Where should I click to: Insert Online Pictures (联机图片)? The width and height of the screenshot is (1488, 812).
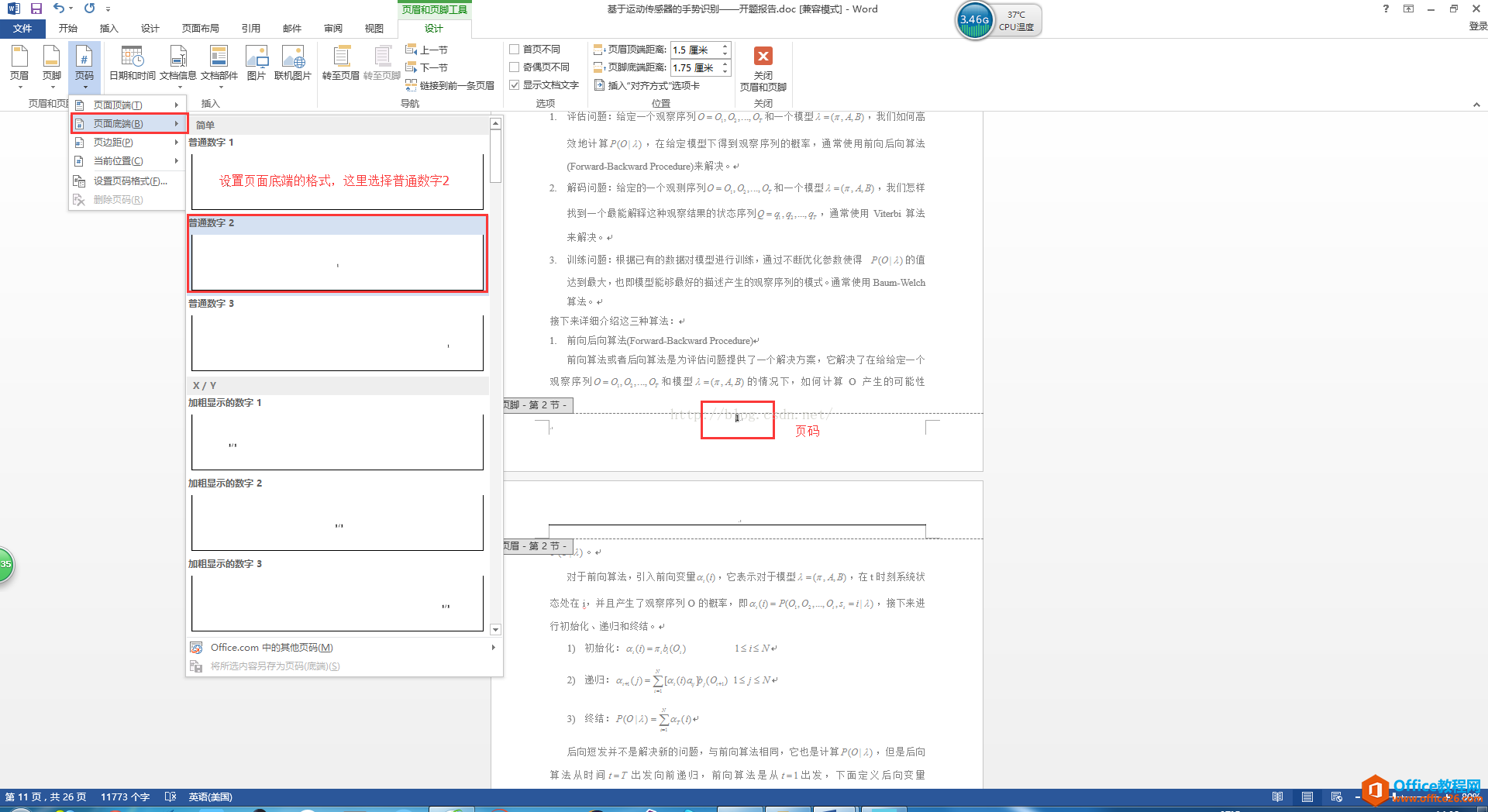point(293,64)
